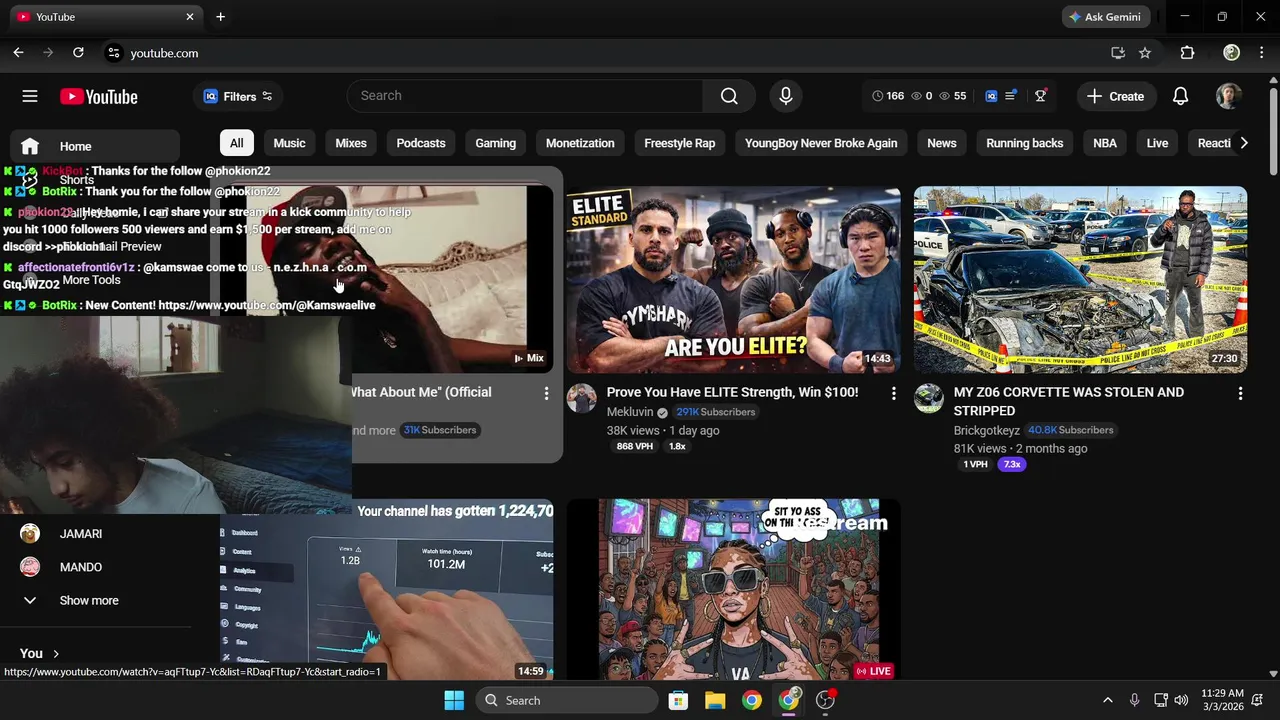Viewport: 1280px width, 720px height.
Task: Open options for Prove You Have ELITE video
Action: pos(893,394)
